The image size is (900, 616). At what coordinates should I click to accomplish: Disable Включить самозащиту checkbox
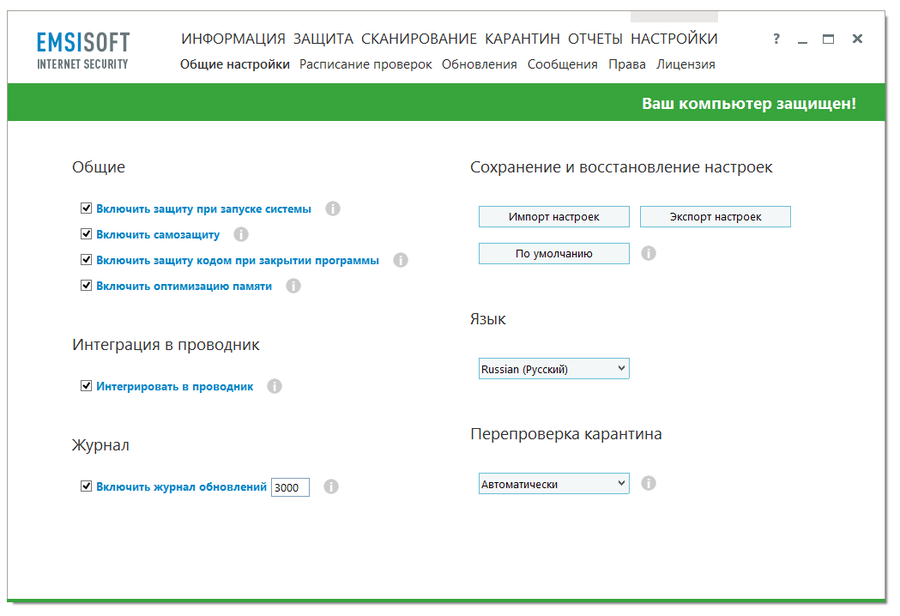[x=85, y=234]
